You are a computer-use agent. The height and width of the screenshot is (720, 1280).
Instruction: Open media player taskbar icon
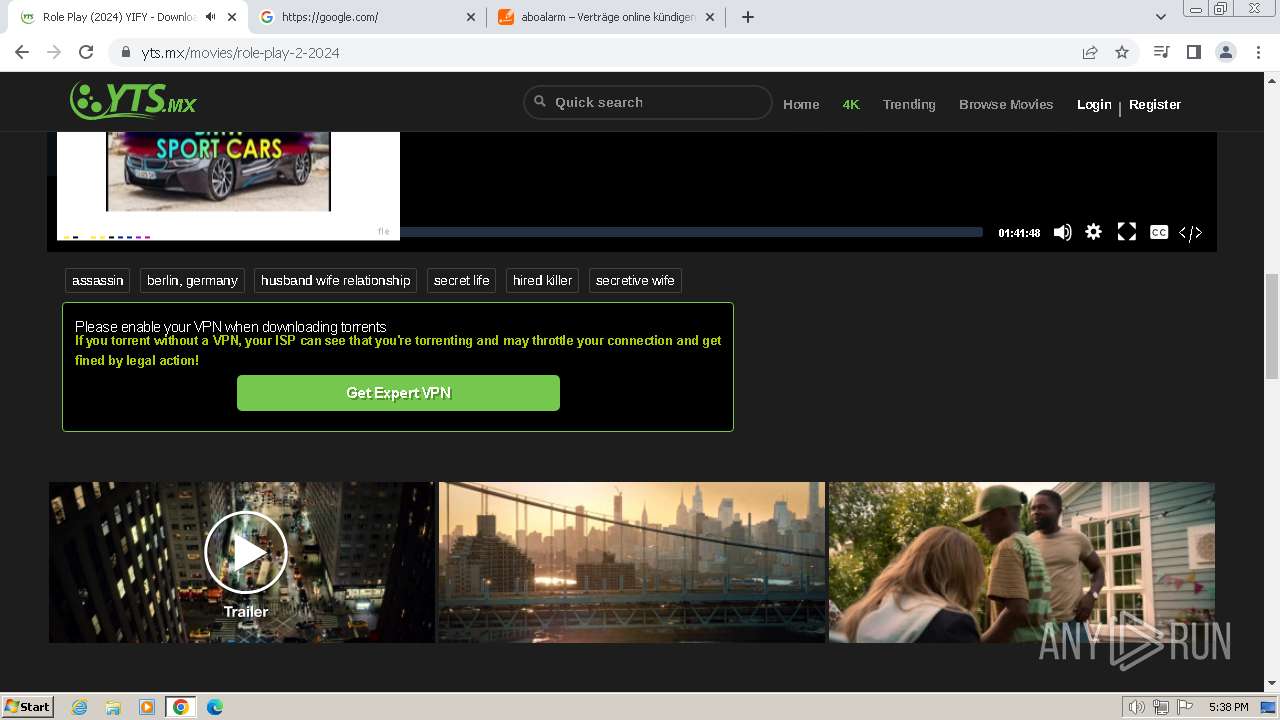coord(147,707)
